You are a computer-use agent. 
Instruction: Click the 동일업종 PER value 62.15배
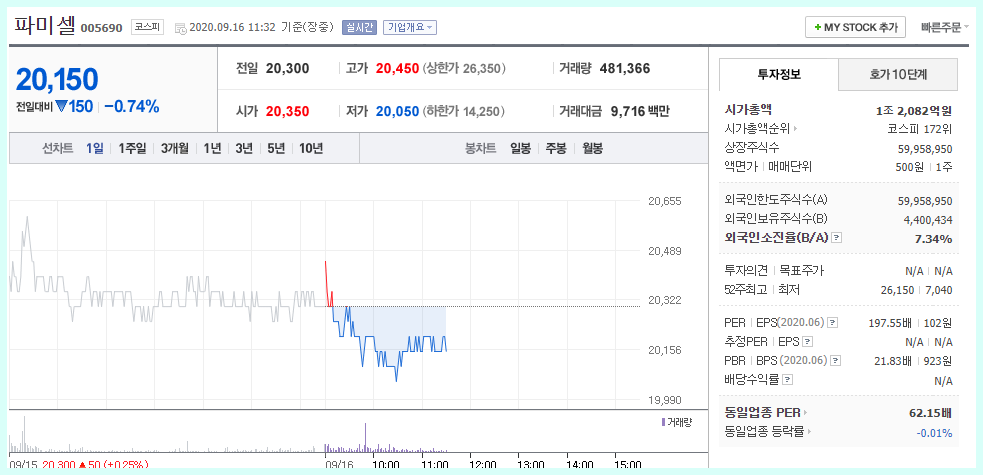(x=930, y=413)
